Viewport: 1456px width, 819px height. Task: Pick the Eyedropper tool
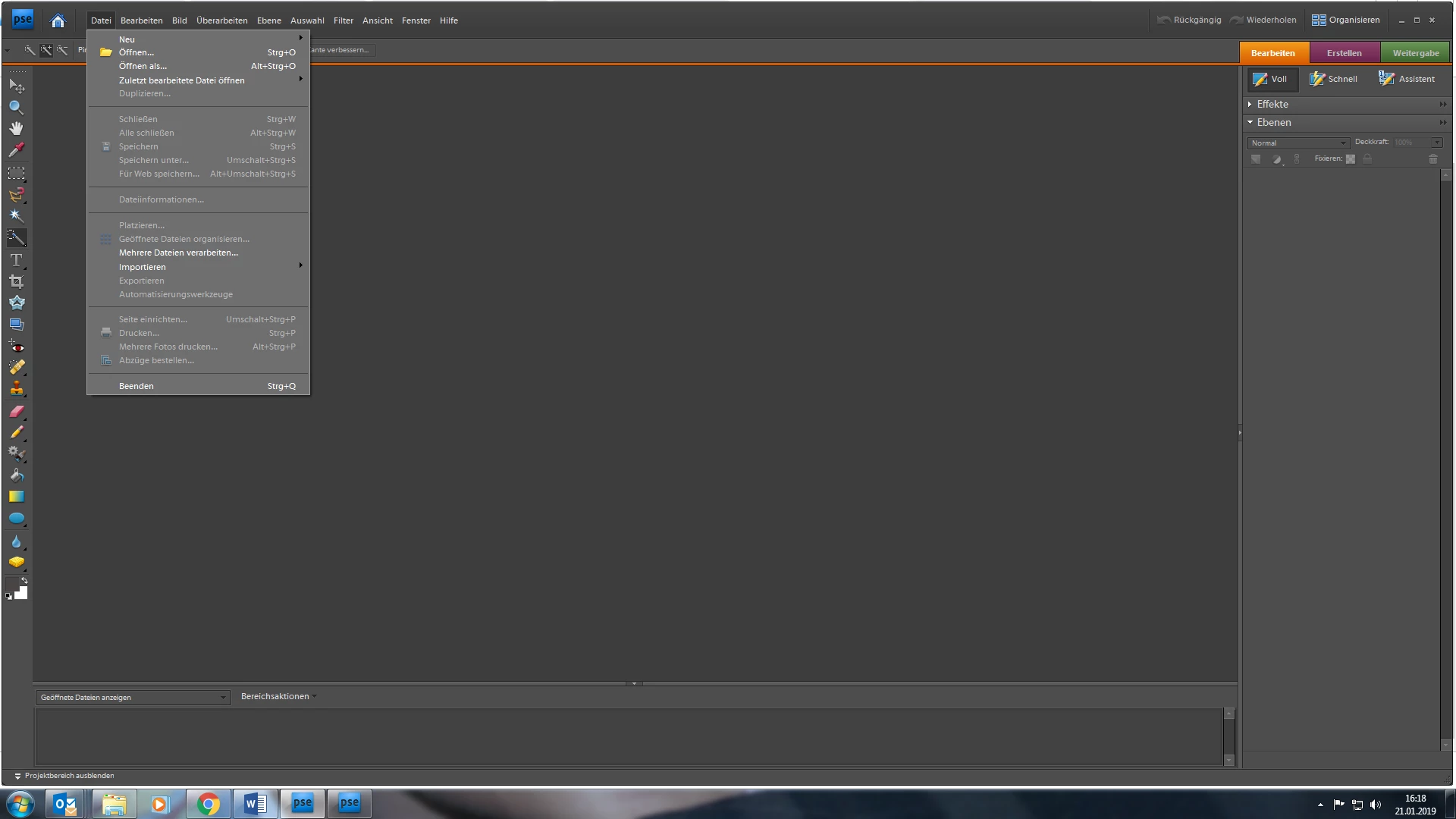click(16, 150)
